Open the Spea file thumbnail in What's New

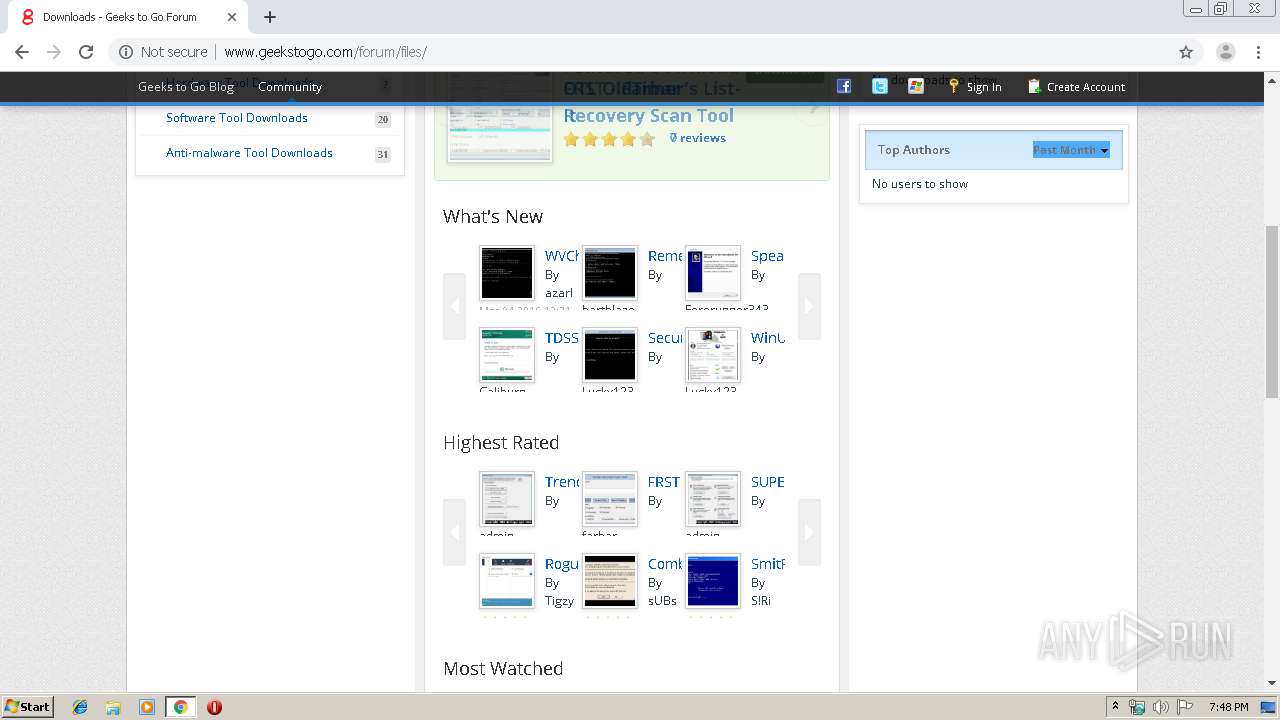pos(713,273)
